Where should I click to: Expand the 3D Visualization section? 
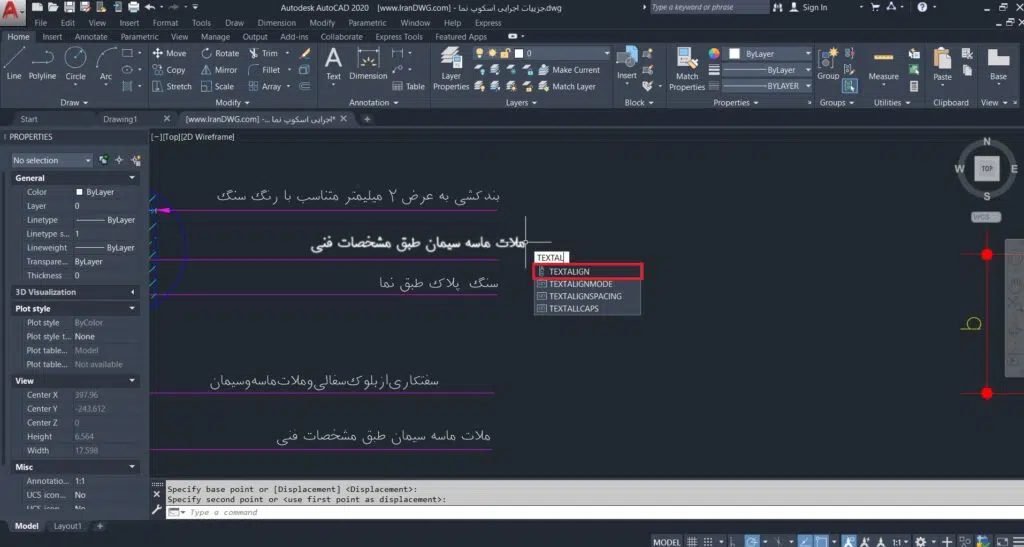point(133,292)
